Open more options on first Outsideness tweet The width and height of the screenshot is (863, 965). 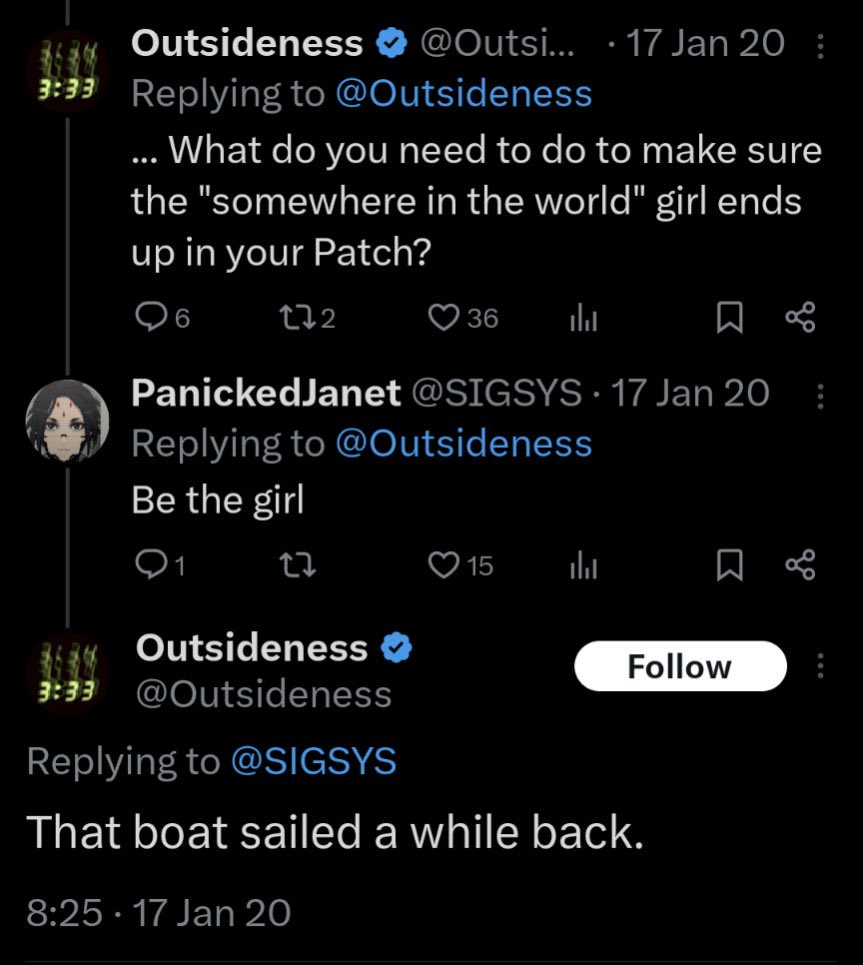[x=820, y=47]
